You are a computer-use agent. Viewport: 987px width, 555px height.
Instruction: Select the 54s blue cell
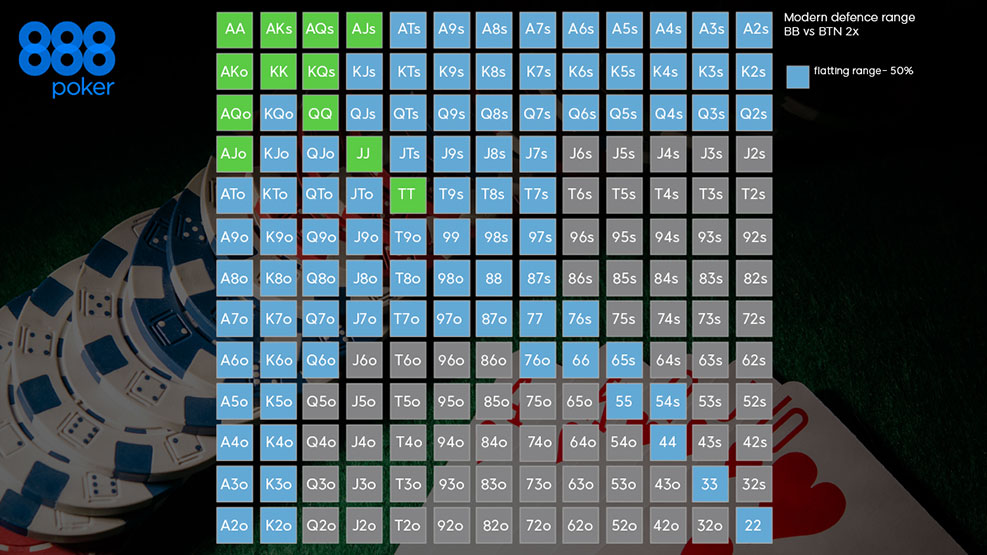coord(667,401)
